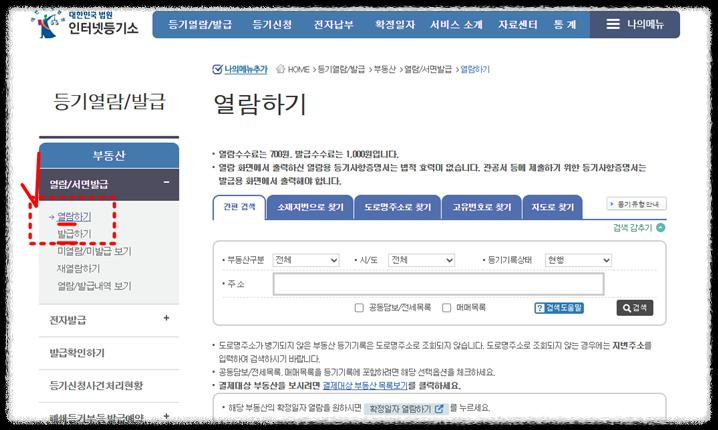This screenshot has width=718, height=430.
Task: Click 검색 감추기 text
Action: pyautogui.click(x=632, y=228)
